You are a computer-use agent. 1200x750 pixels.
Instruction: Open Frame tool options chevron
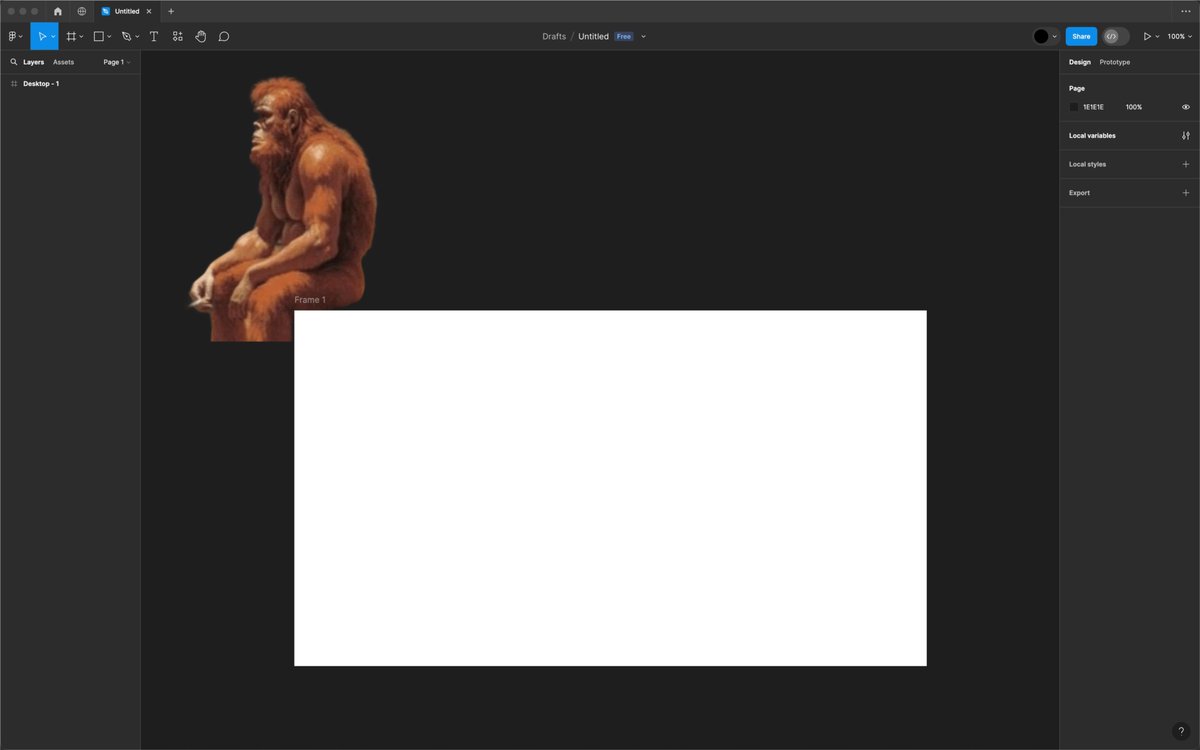(x=82, y=37)
